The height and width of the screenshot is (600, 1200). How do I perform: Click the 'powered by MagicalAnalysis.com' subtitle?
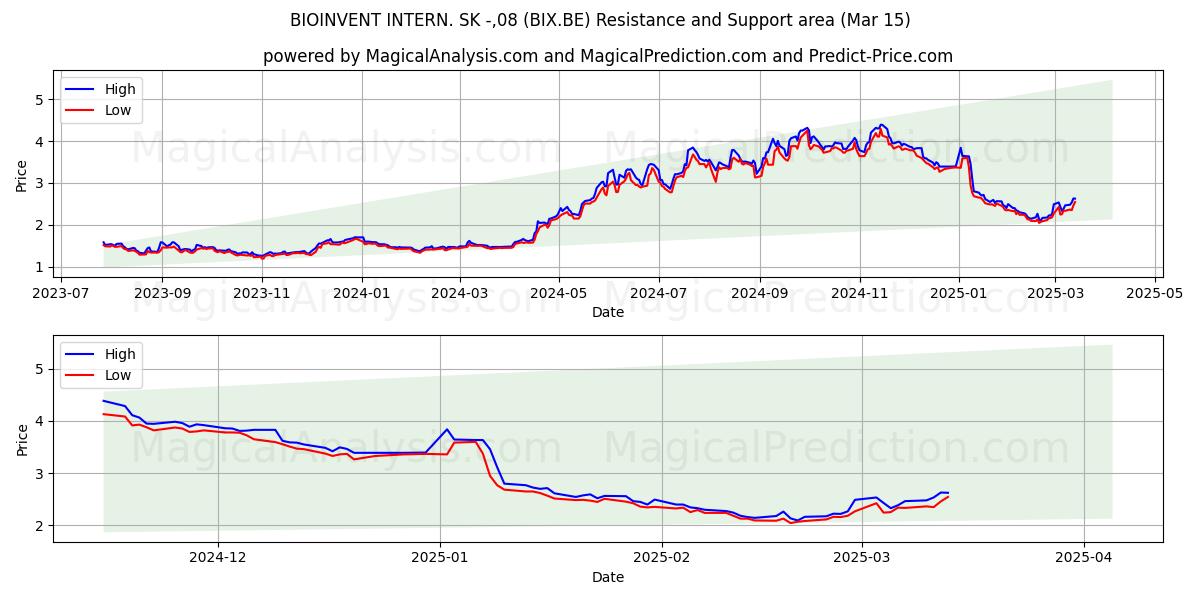(608, 56)
